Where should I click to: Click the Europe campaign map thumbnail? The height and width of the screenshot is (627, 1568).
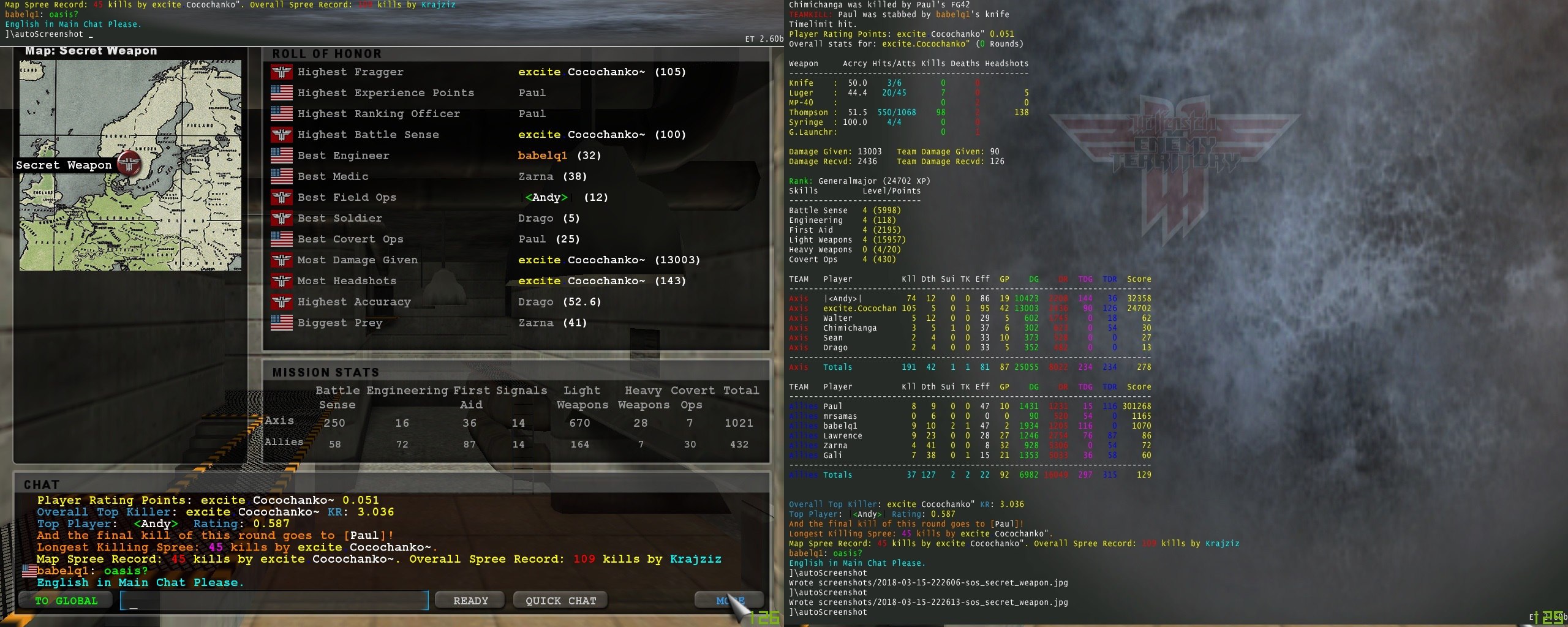[x=130, y=165]
